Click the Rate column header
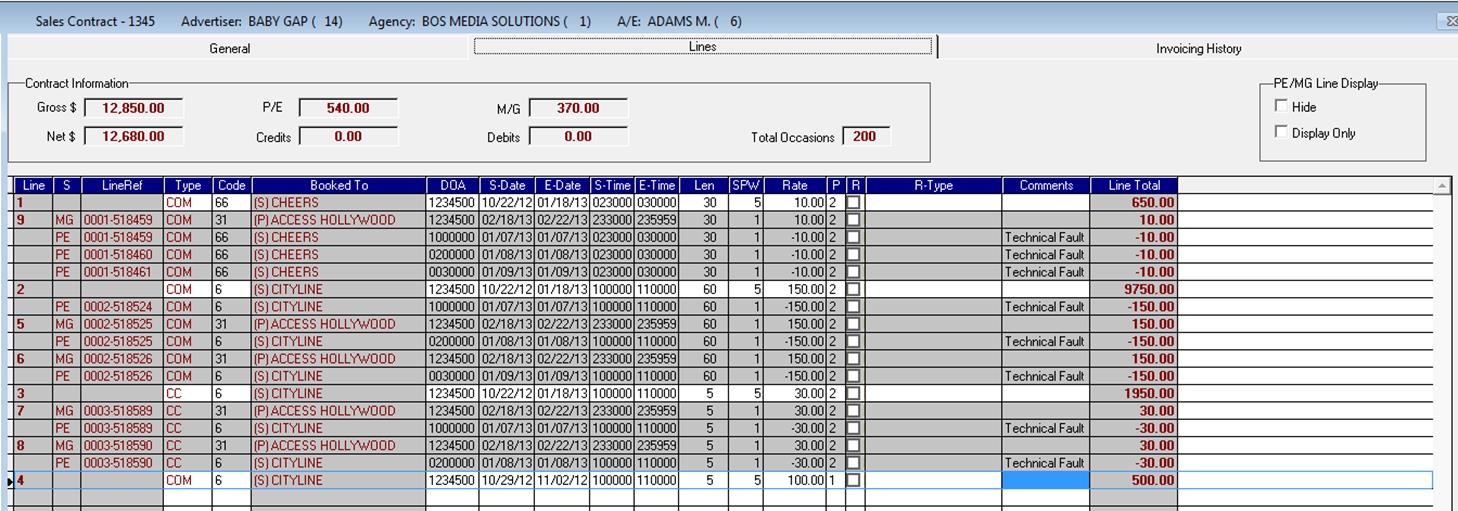Image resolution: width=1458 pixels, height=511 pixels. (x=795, y=185)
